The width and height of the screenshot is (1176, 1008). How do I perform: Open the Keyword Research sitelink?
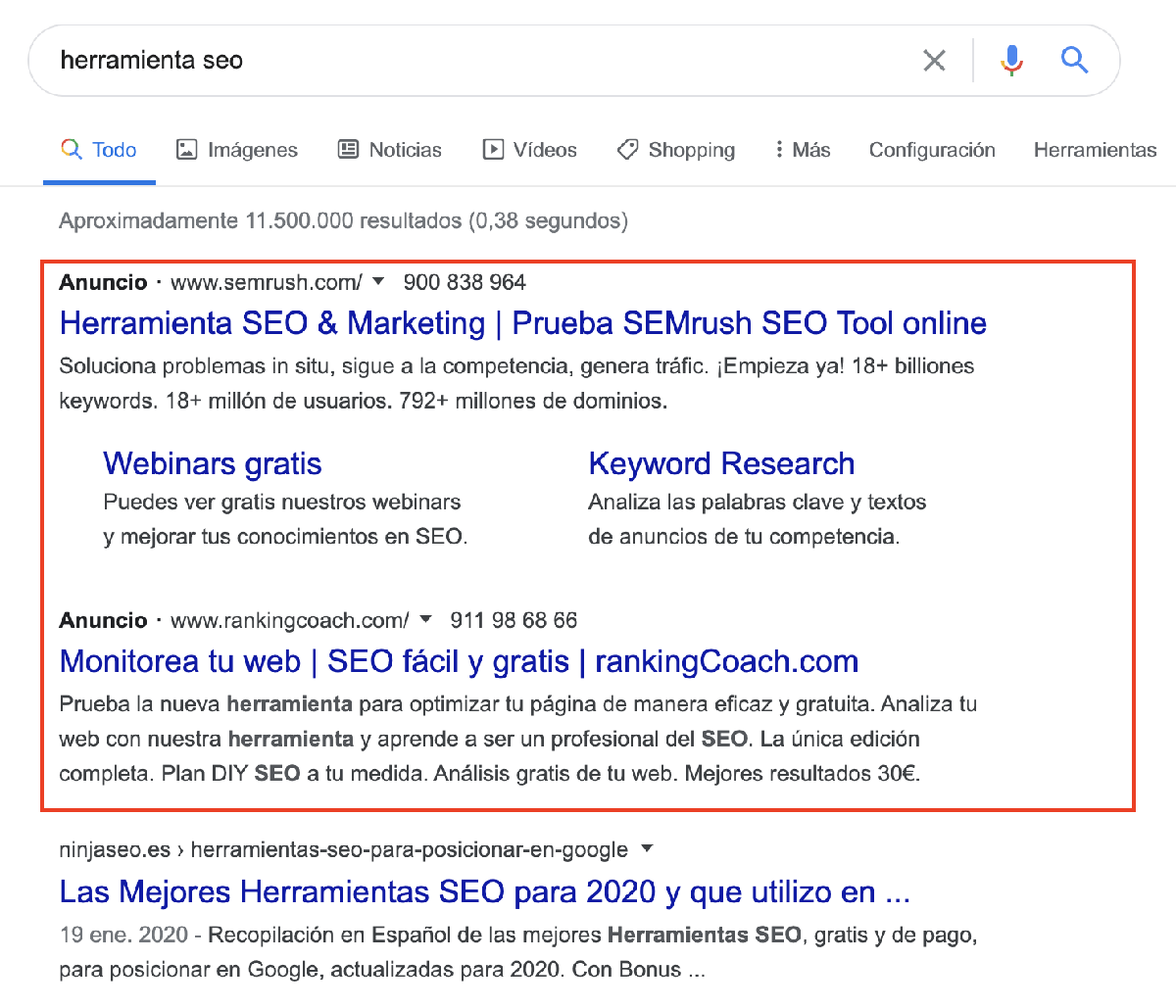pyautogui.click(x=720, y=463)
